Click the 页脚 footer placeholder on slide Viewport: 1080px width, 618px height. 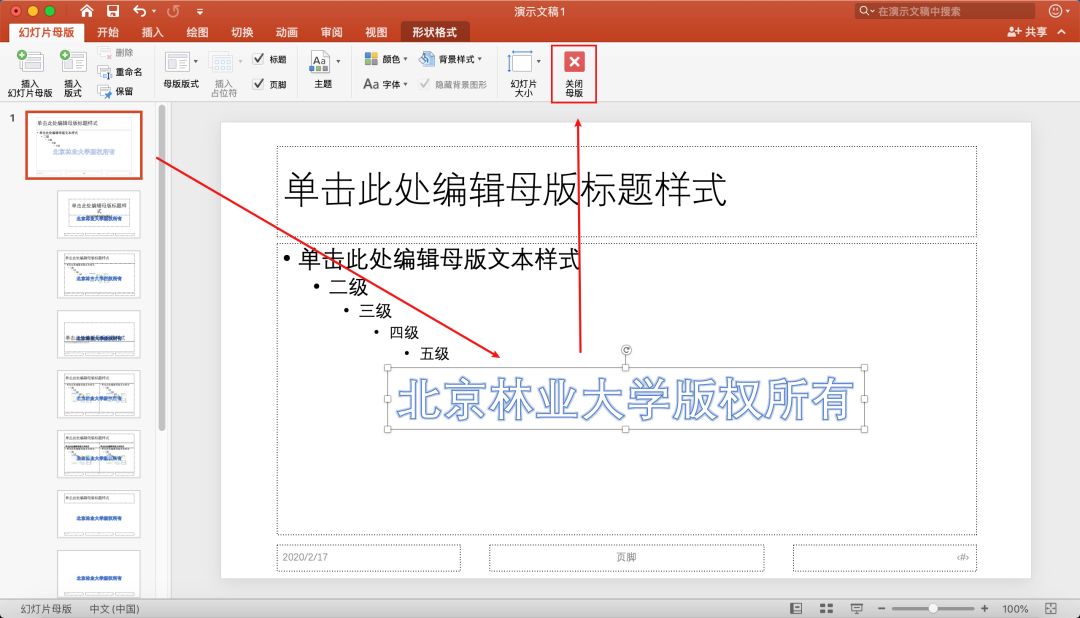click(626, 557)
